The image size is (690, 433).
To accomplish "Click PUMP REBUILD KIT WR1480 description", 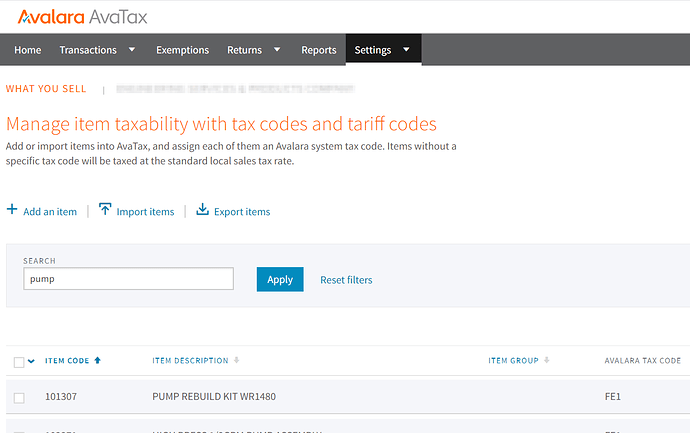I will pos(214,396).
